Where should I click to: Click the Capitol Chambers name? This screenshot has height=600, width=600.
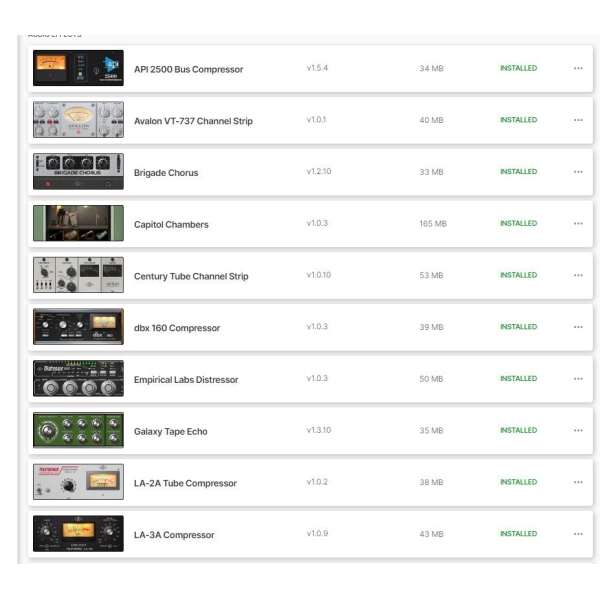[x=171, y=225]
